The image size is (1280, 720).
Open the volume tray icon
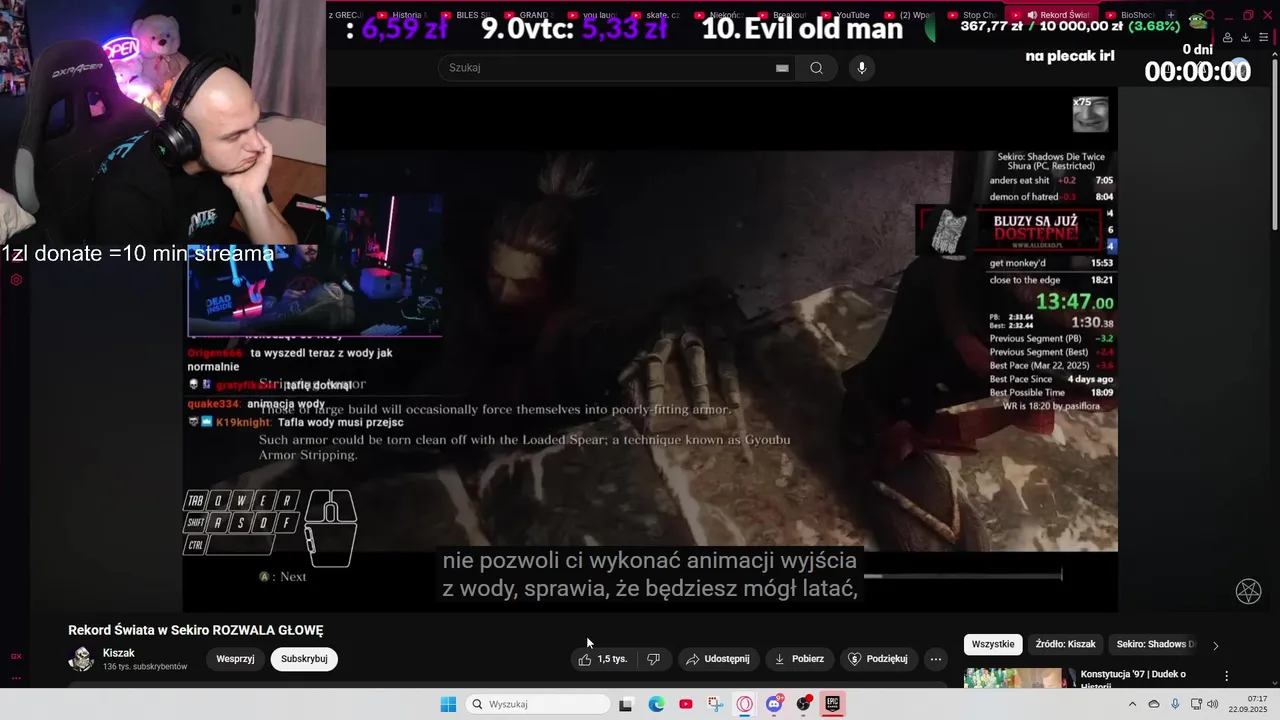(1213, 704)
